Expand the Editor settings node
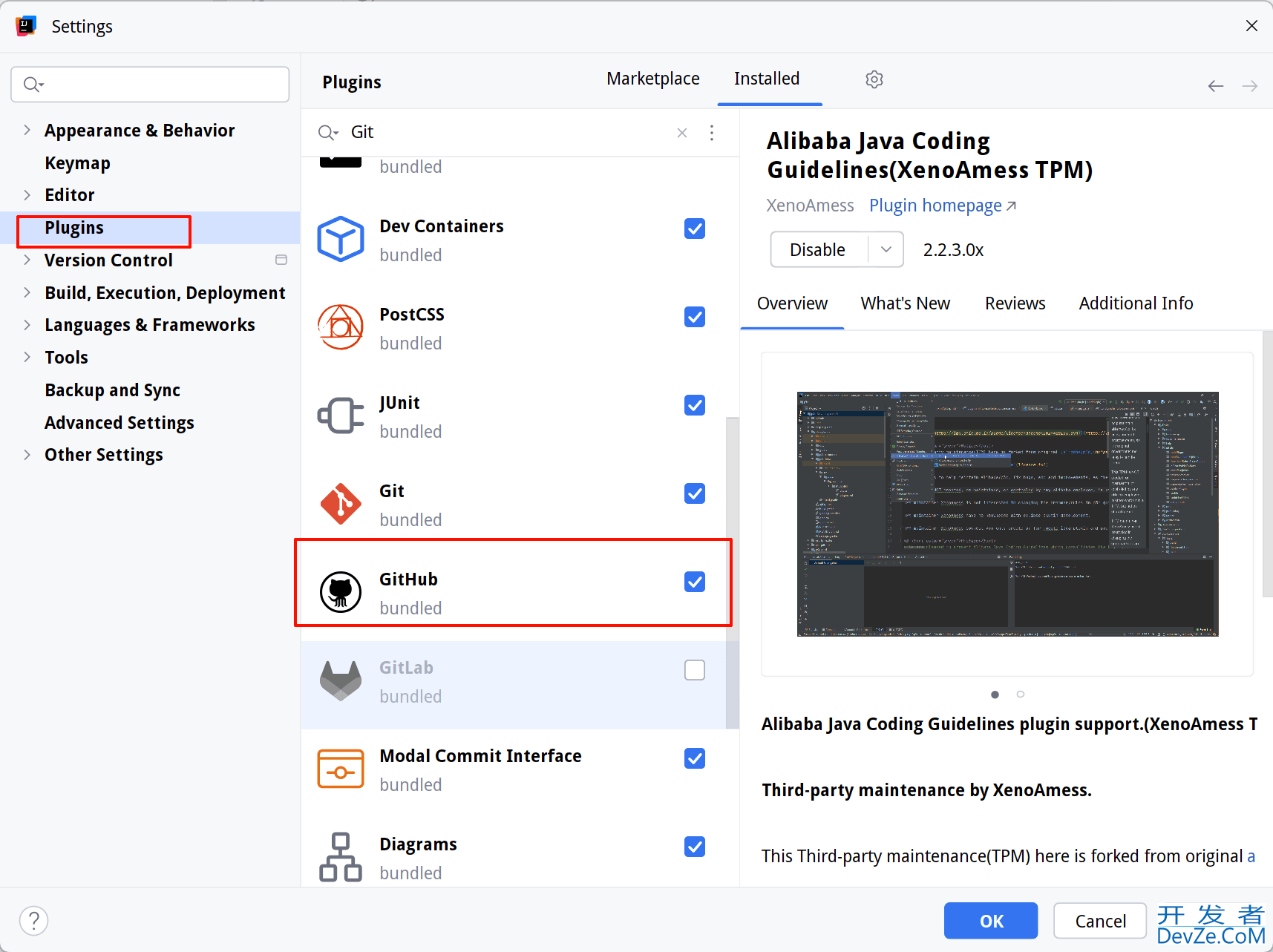1273x952 pixels. (27, 195)
